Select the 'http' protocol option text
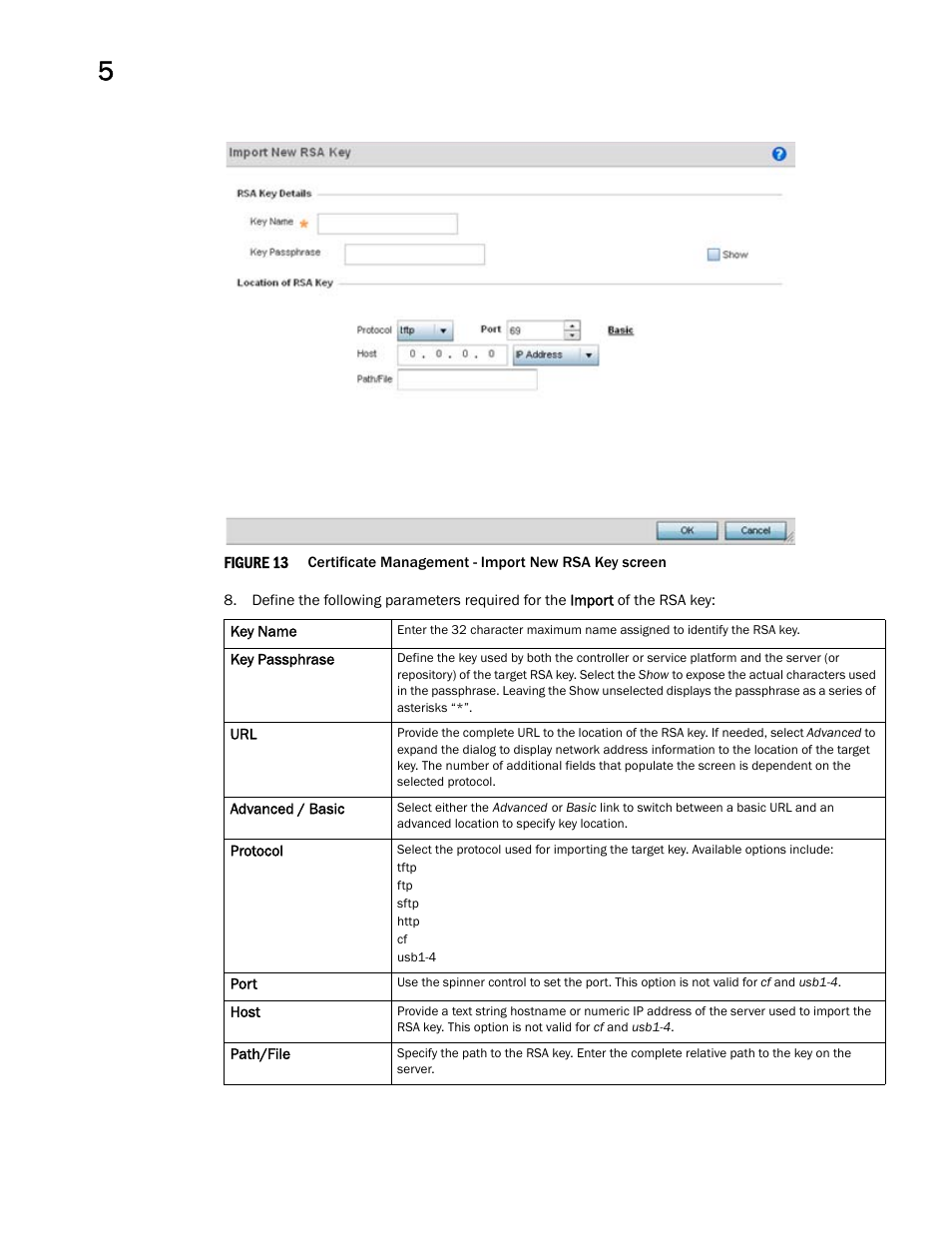Viewport: 952px width, 1233px height. 408,922
